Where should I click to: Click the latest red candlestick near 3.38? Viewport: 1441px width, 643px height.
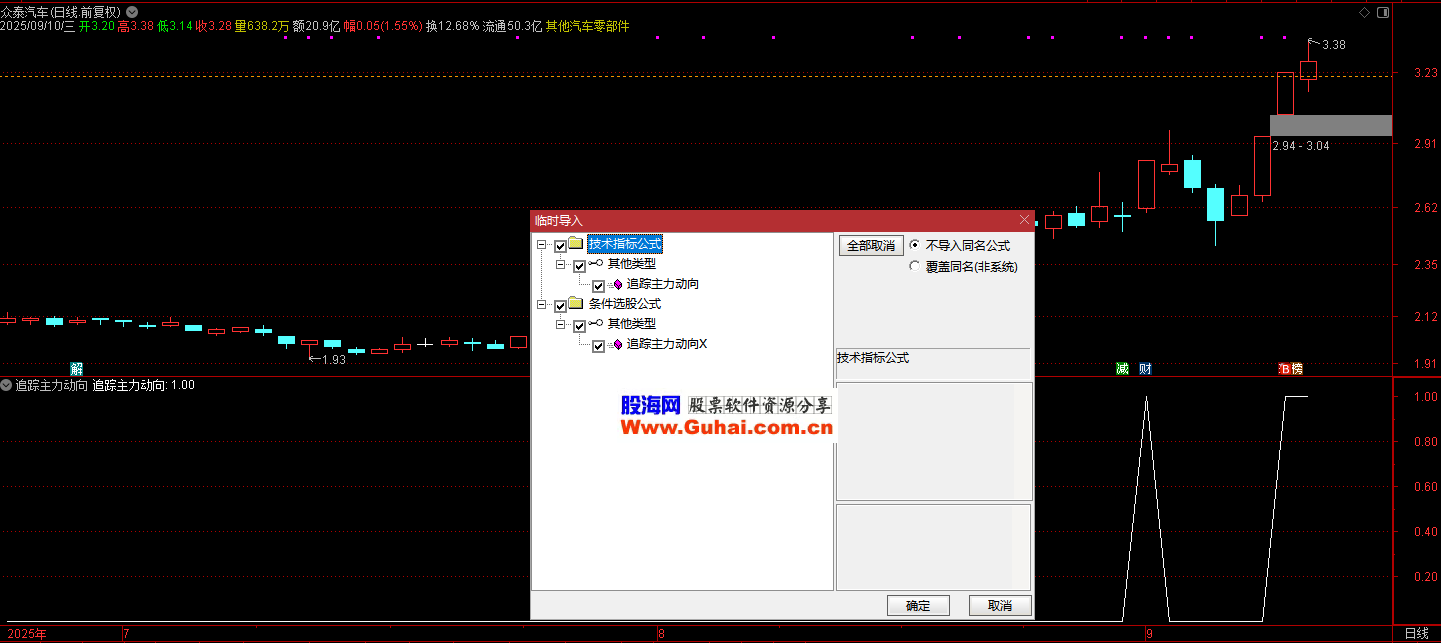pyautogui.click(x=1308, y=70)
